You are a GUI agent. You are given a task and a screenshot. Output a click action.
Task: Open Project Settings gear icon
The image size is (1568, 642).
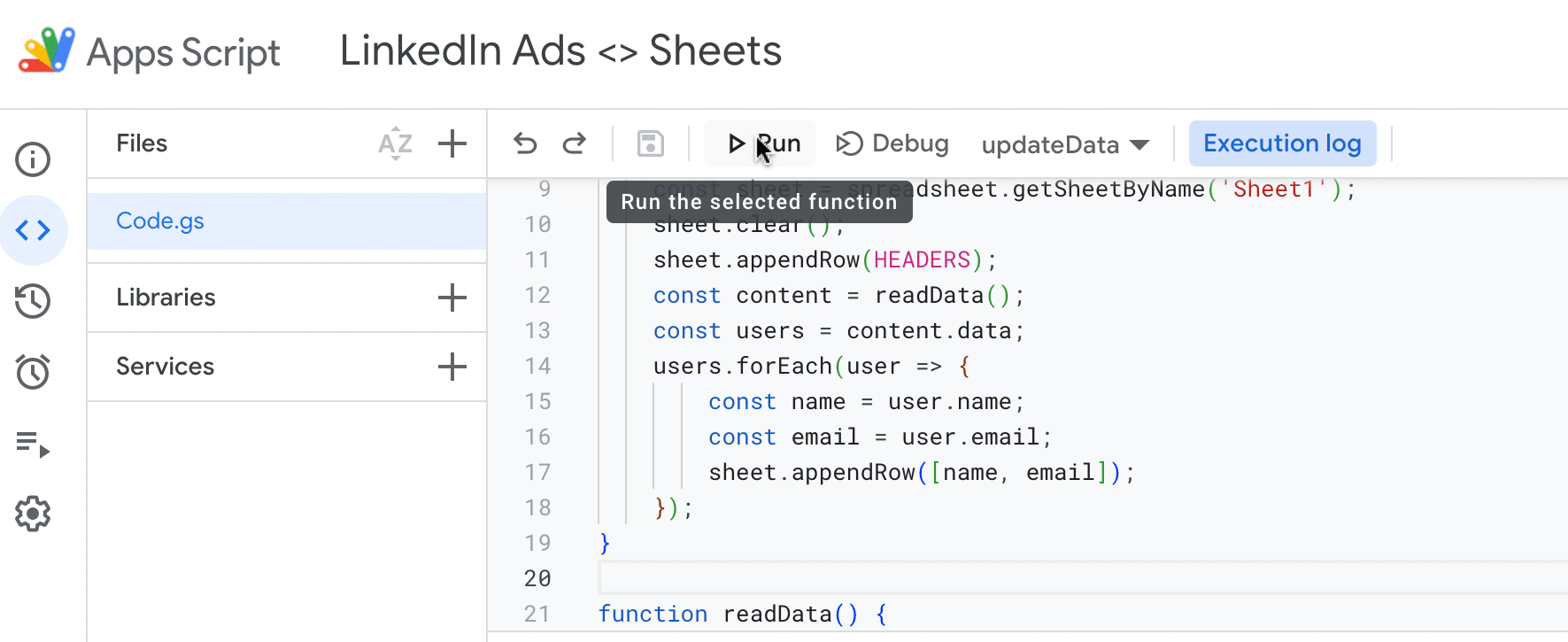33,514
